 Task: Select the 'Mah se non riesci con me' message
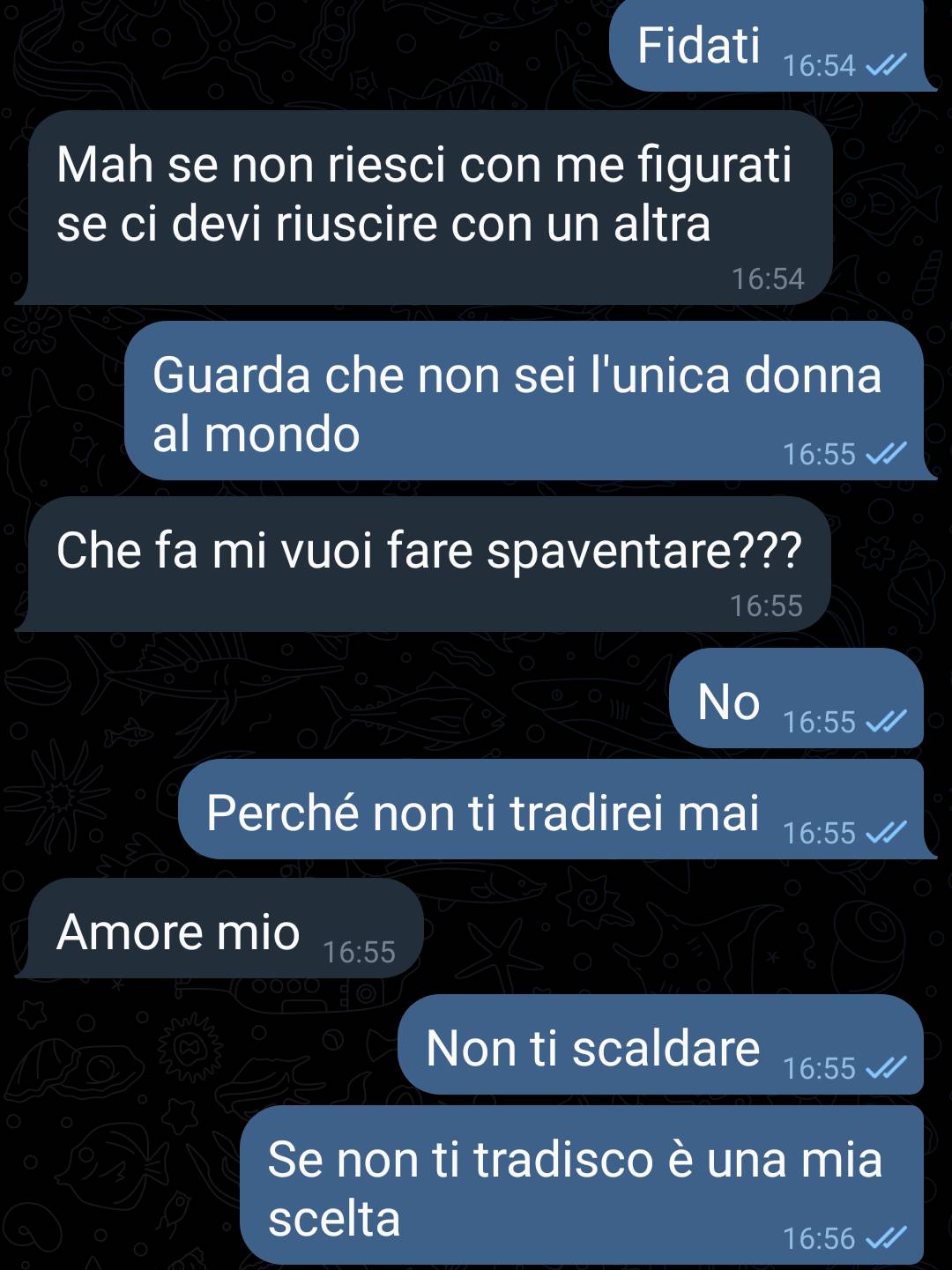click(x=424, y=208)
